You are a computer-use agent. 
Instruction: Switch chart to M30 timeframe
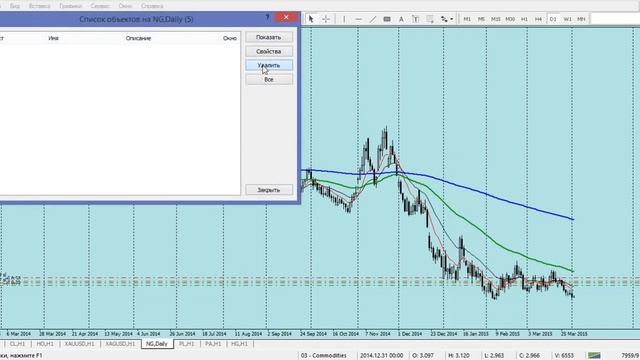point(510,19)
